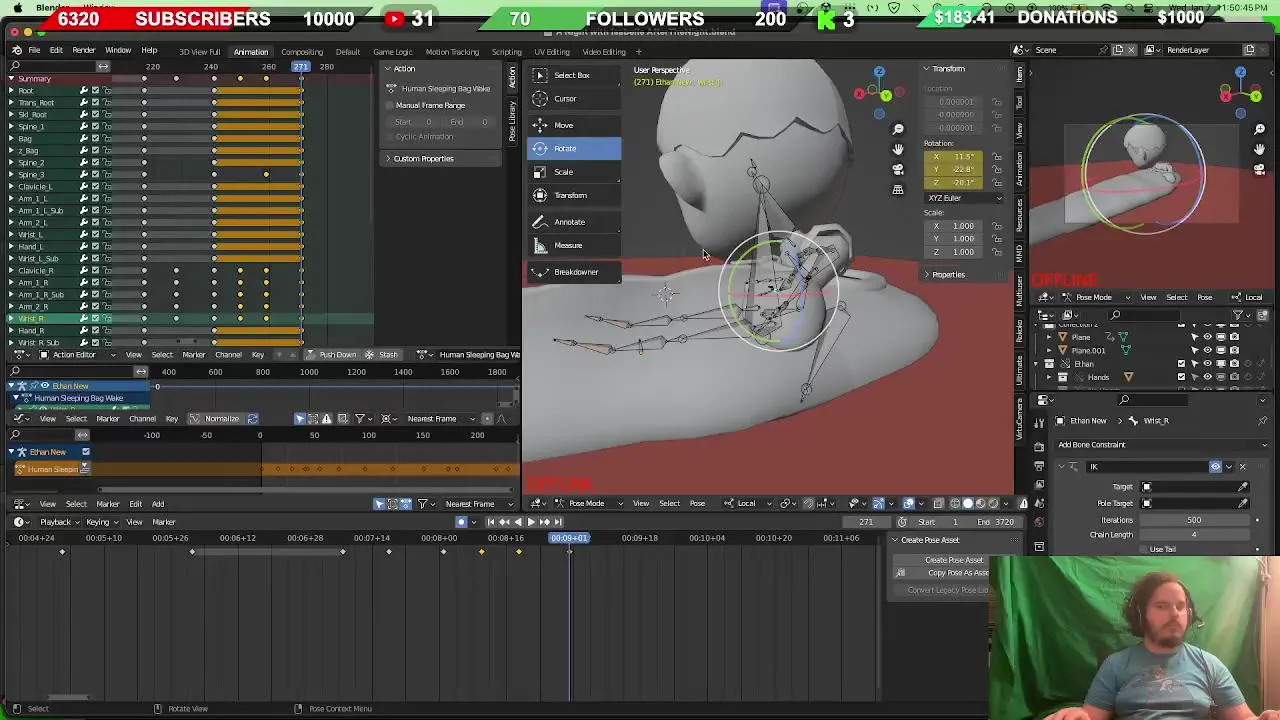
Task: Jump to the timeline end frame
Action: (557, 522)
